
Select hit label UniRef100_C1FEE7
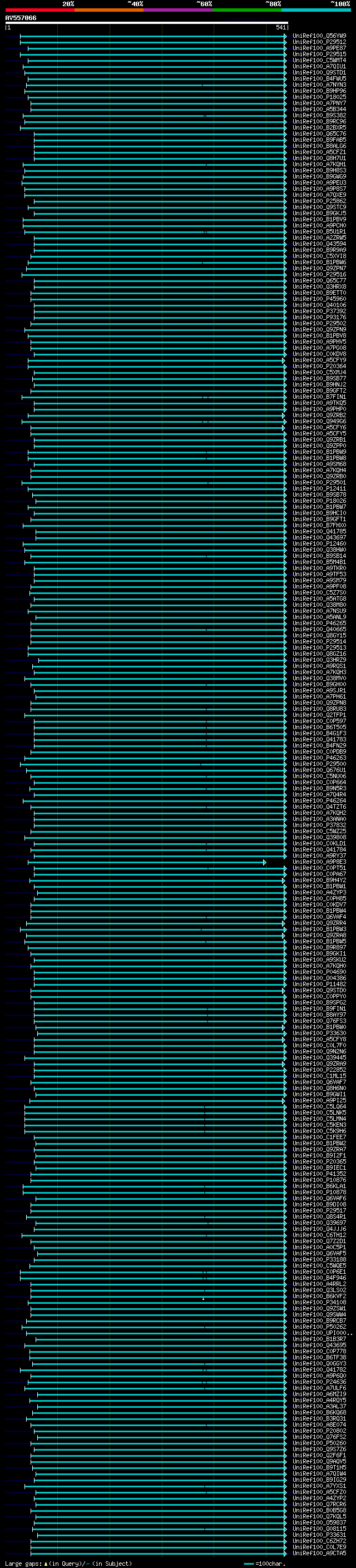pyautogui.click(x=319, y=1137)
